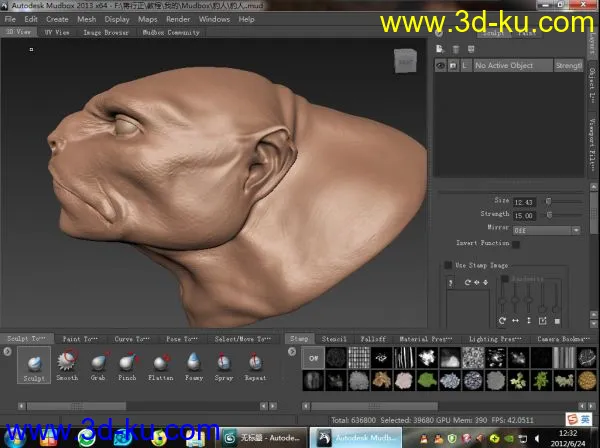Enable the Invert Function checkbox

(x=516, y=244)
